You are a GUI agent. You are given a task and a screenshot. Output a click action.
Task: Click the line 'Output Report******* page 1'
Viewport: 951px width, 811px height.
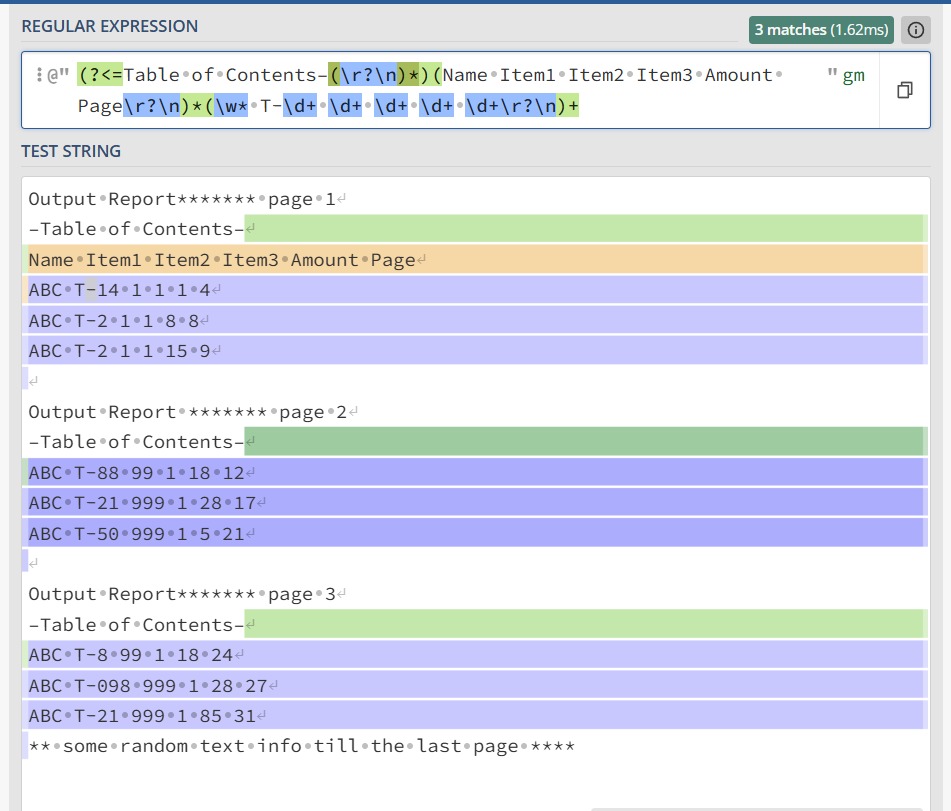click(x=182, y=199)
